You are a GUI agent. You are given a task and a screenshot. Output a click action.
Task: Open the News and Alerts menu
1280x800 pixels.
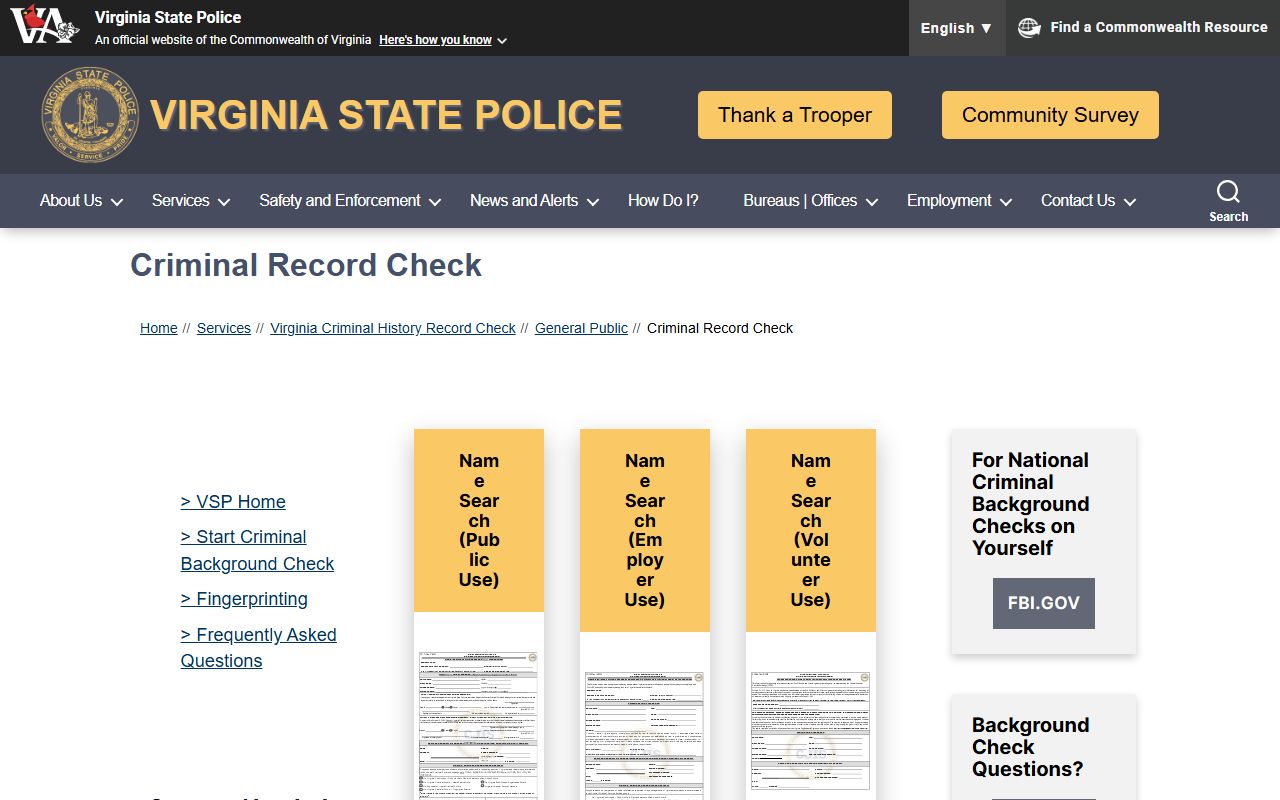click(x=524, y=200)
